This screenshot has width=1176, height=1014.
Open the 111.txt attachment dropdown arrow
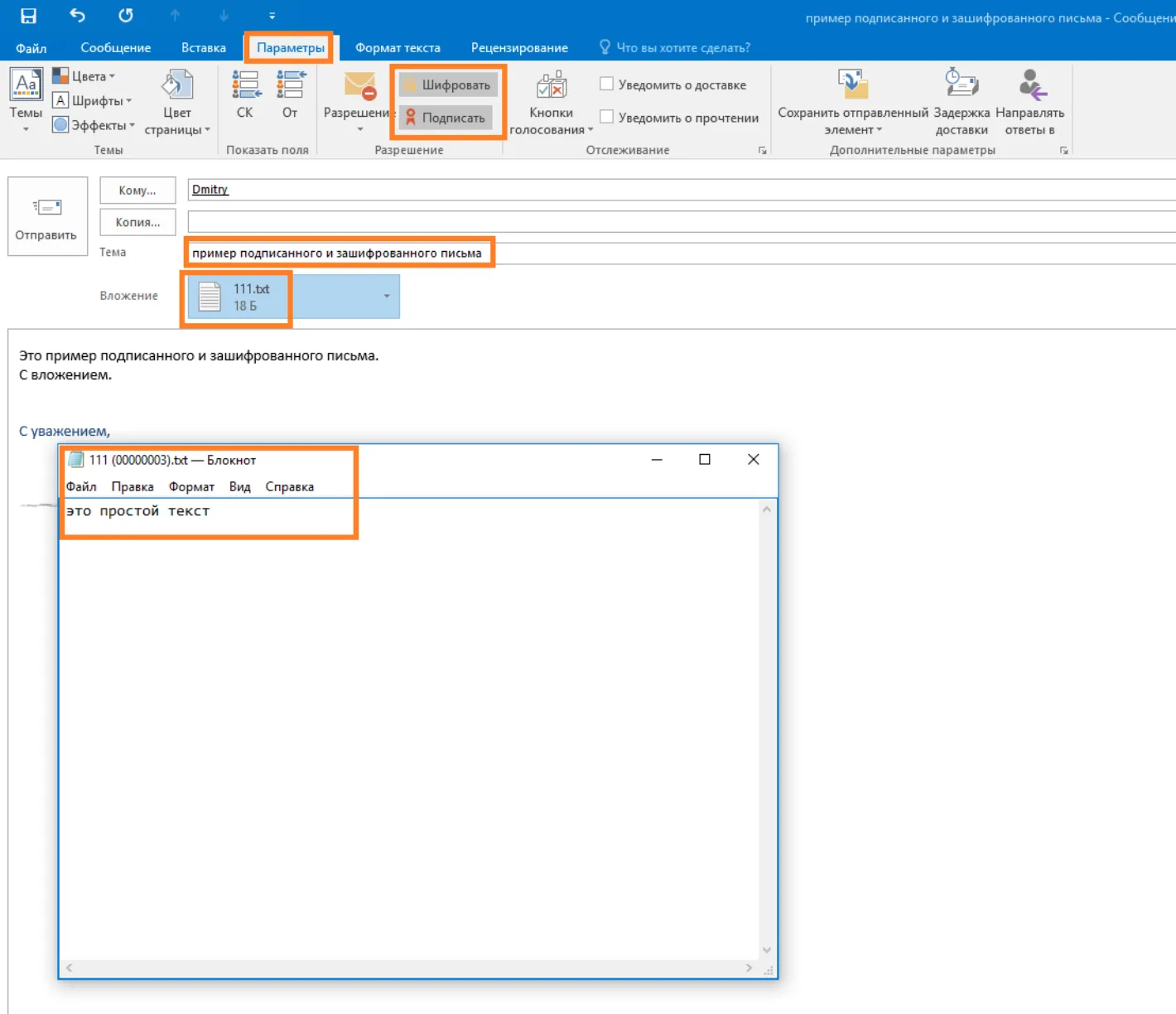coord(387,296)
